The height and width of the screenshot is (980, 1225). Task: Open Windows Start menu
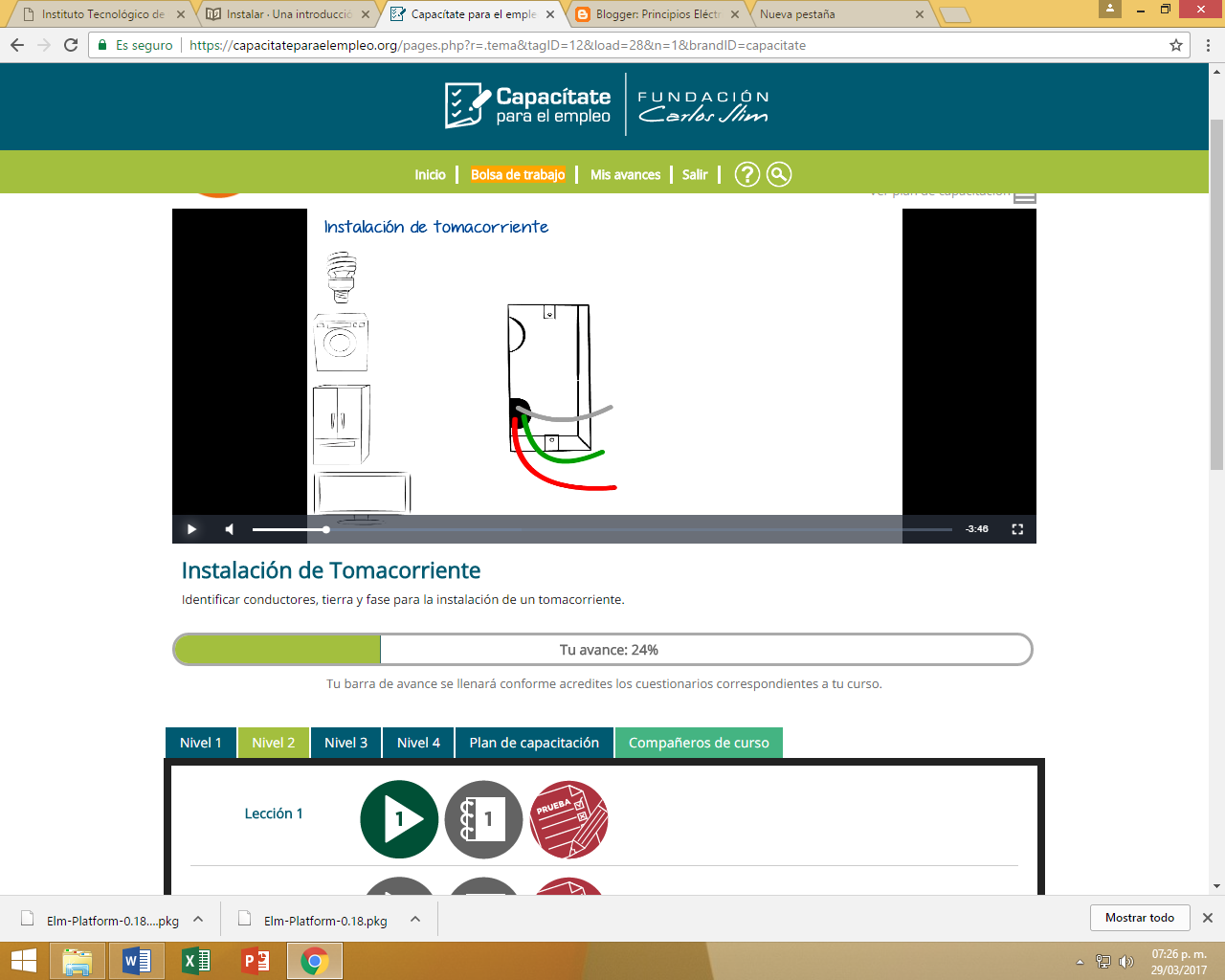tap(23, 961)
